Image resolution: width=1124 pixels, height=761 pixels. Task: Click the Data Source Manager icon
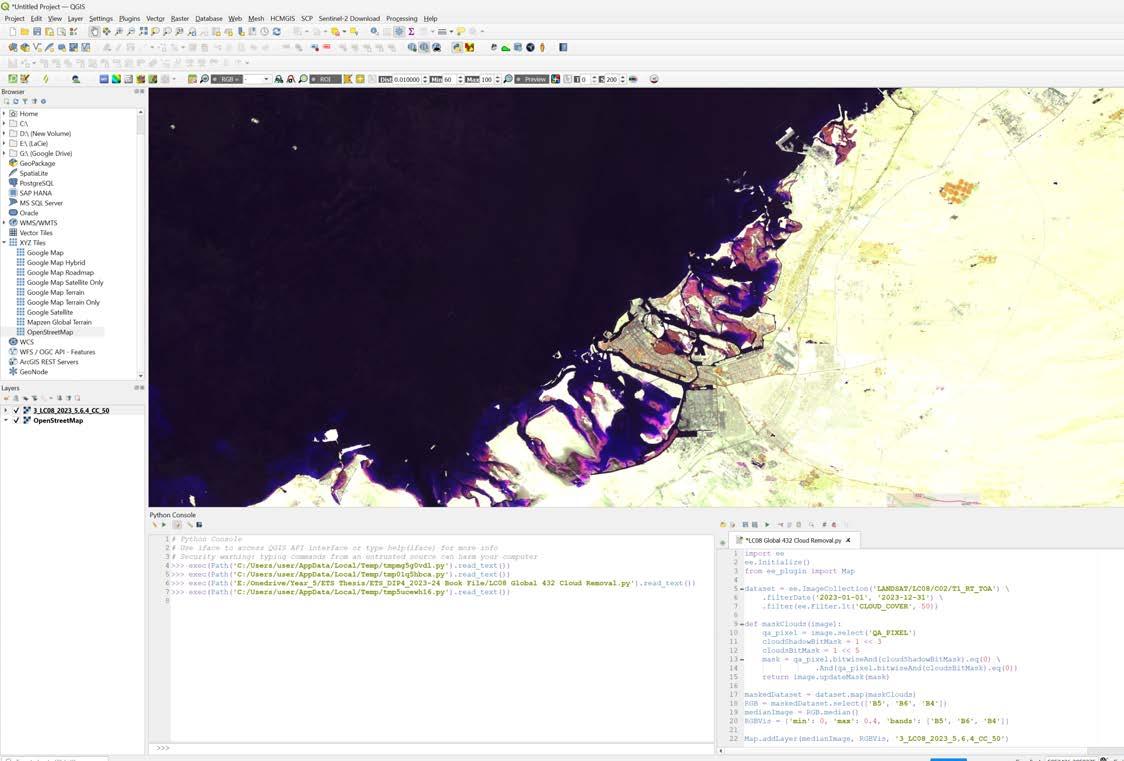pyautogui.click(x=13, y=47)
